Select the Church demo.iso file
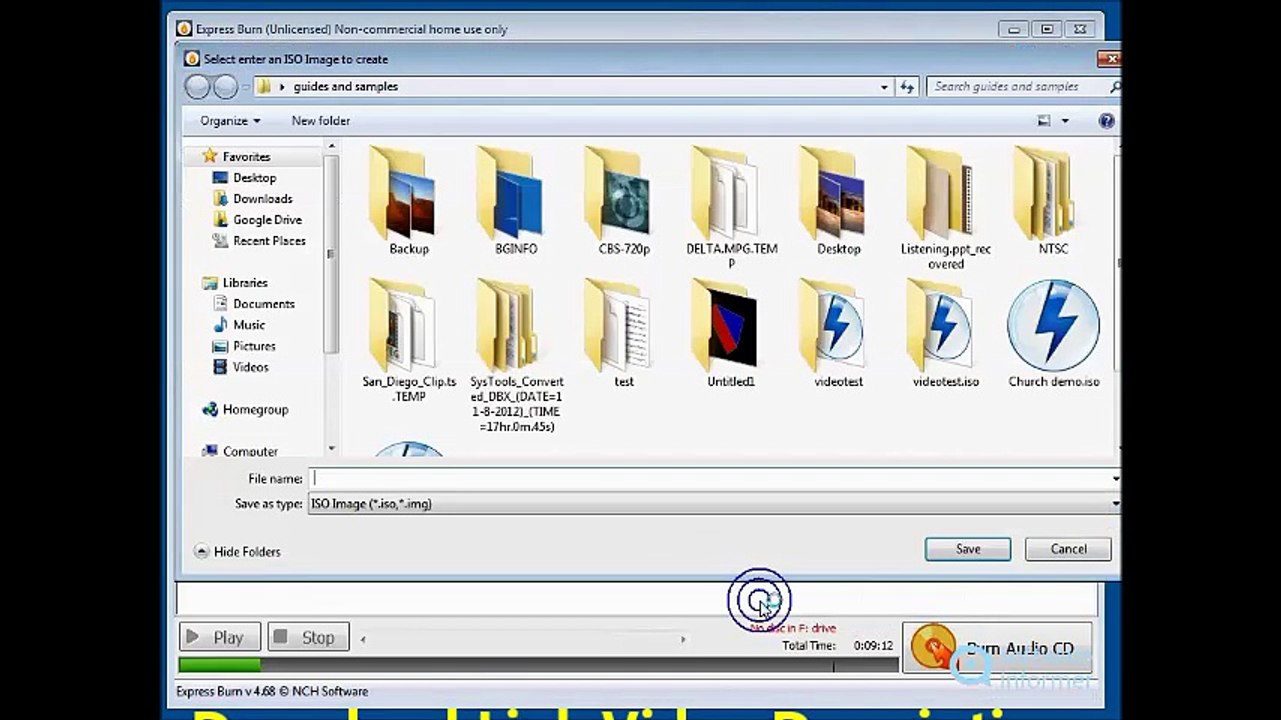Screen dimensions: 1281x720 coord(1053,333)
